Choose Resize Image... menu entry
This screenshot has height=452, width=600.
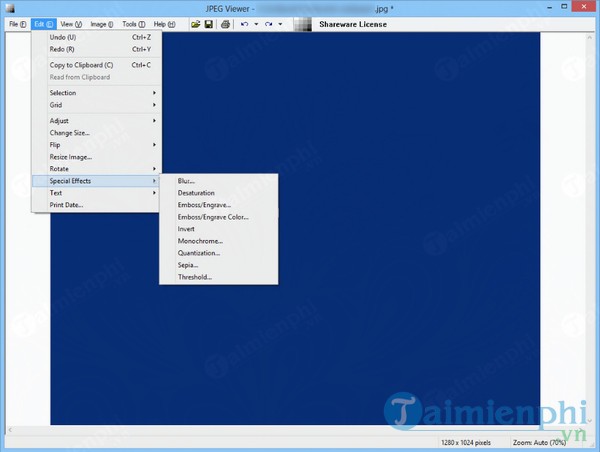[97, 157]
